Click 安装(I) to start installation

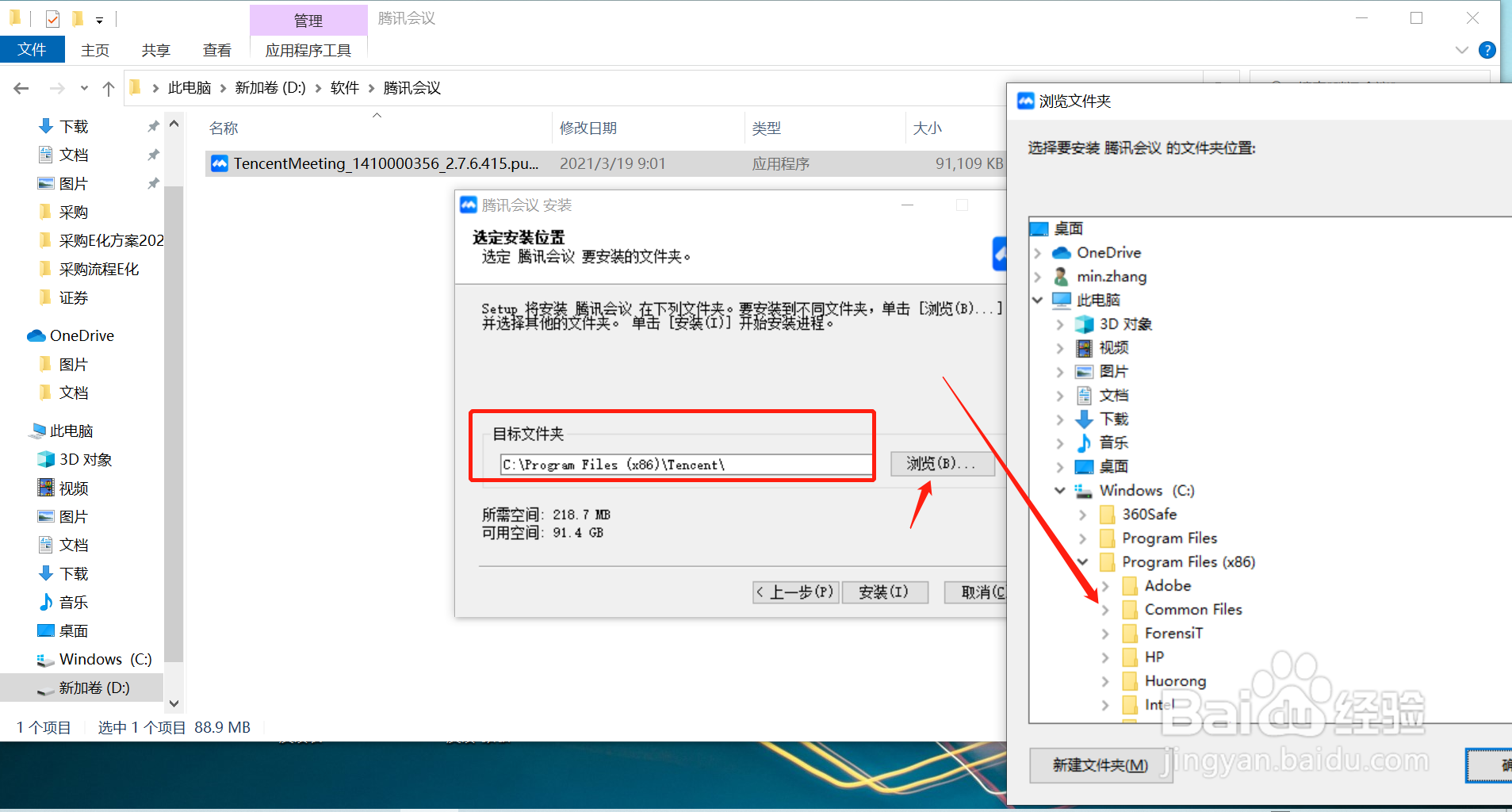pos(884,592)
